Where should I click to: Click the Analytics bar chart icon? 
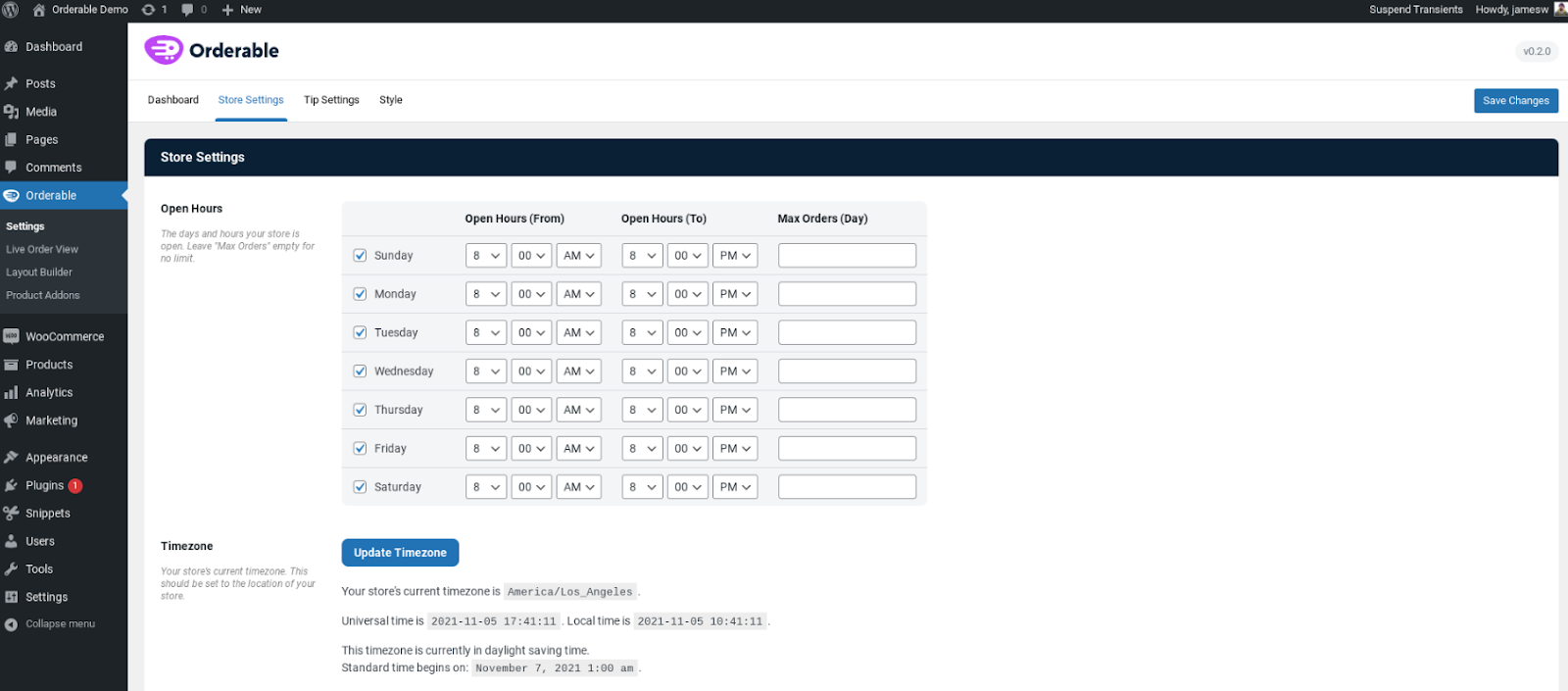point(12,393)
